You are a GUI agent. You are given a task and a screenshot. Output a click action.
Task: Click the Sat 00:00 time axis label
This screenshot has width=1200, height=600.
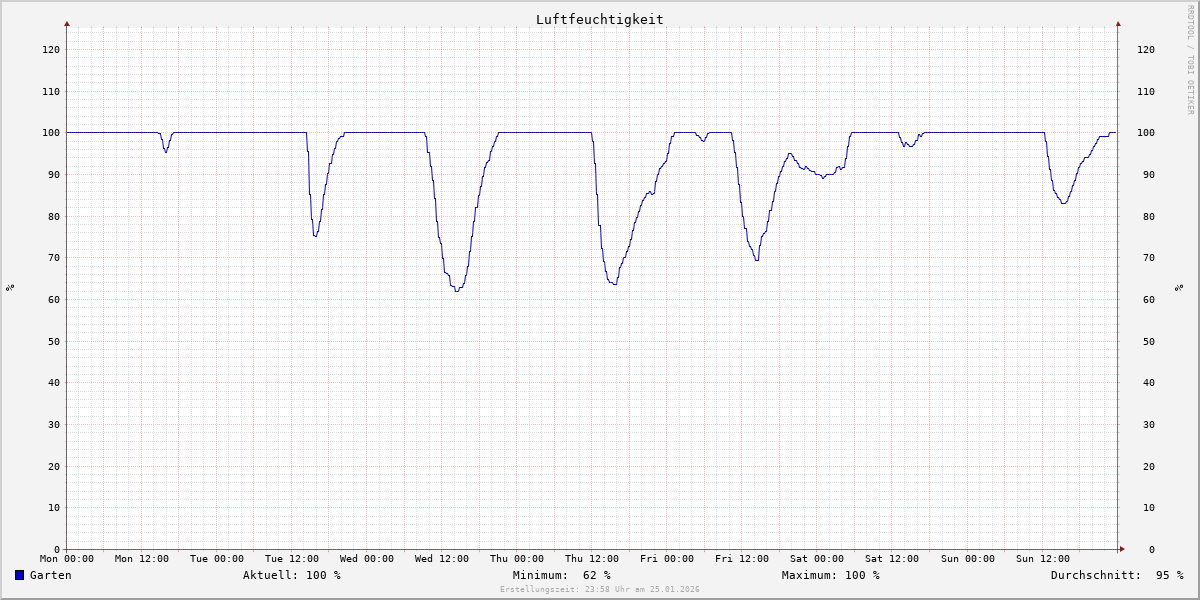817,559
